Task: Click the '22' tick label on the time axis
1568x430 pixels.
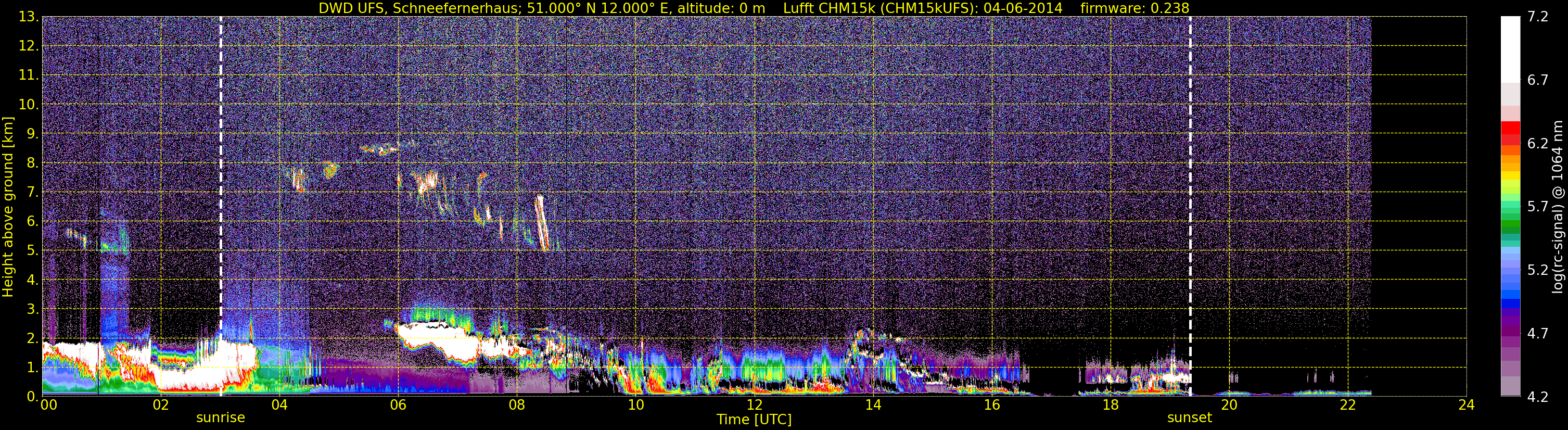Action: (x=1348, y=405)
